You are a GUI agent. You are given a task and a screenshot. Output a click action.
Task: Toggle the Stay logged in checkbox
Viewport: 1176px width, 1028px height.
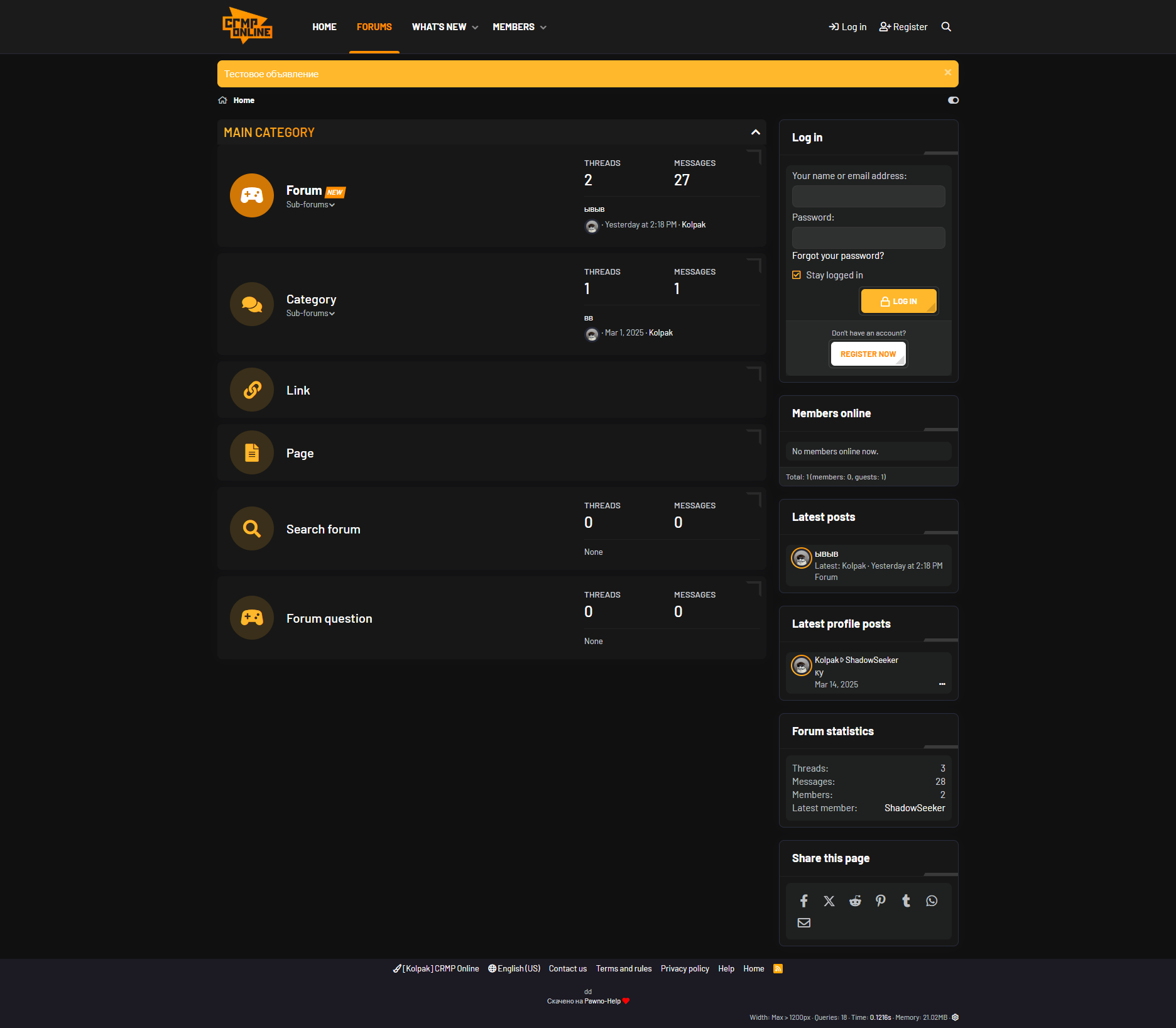[x=797, y=275]
